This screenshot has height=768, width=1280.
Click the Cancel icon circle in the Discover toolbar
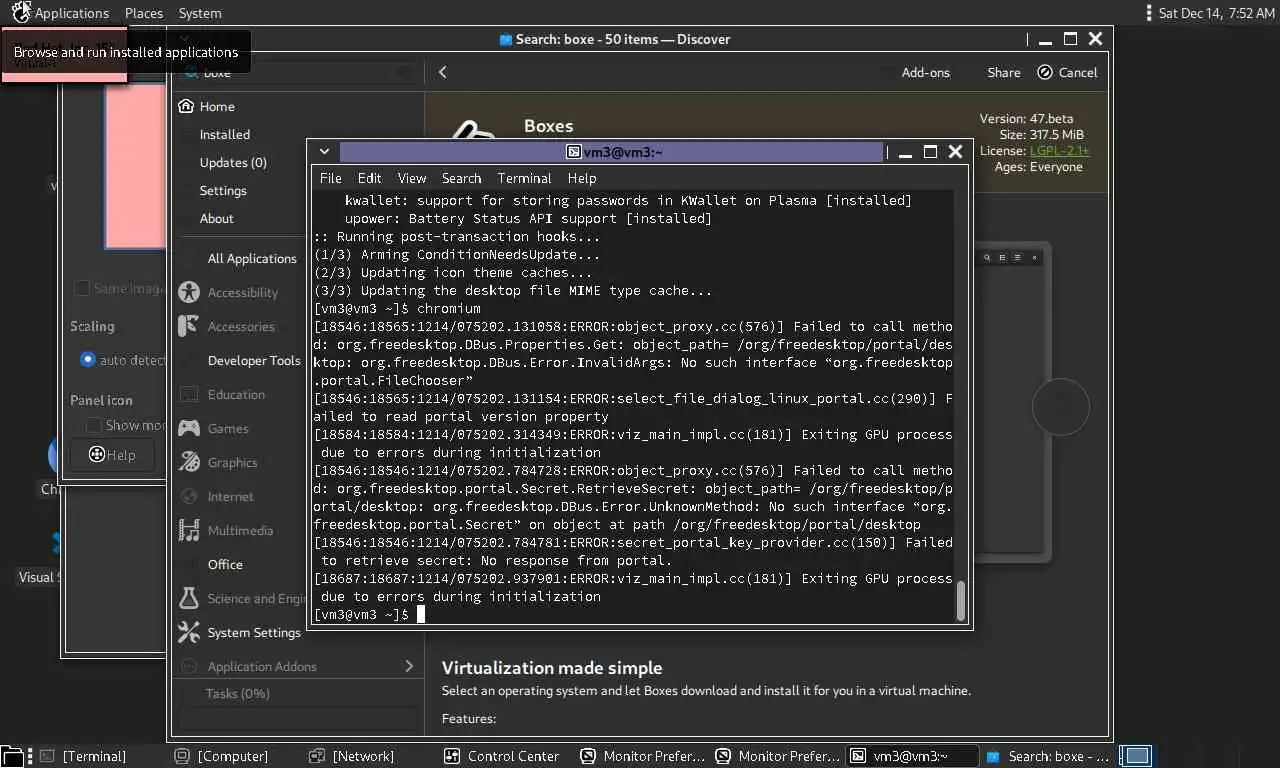tap(1045, 72)
